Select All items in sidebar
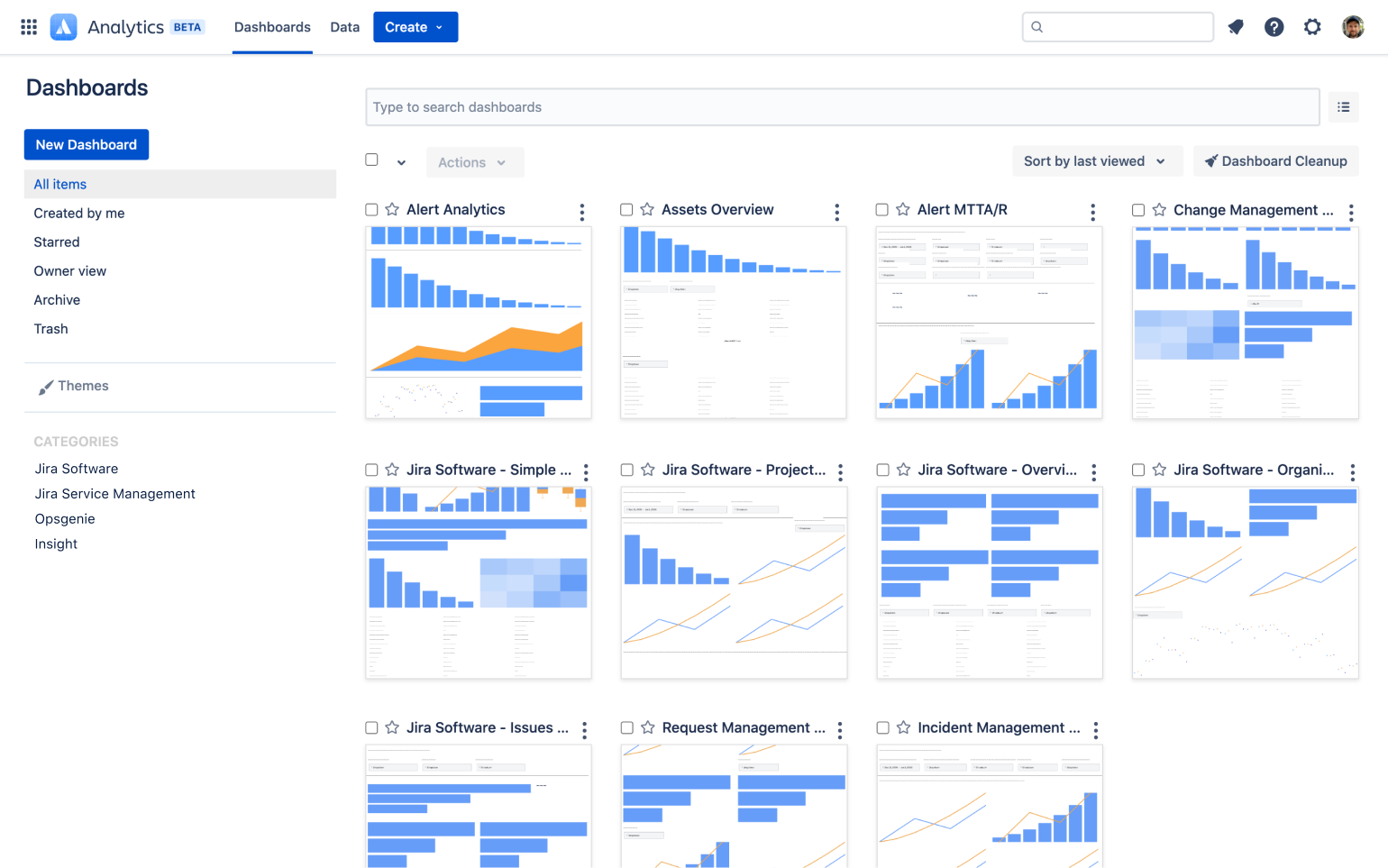 [x=180, y=184]
